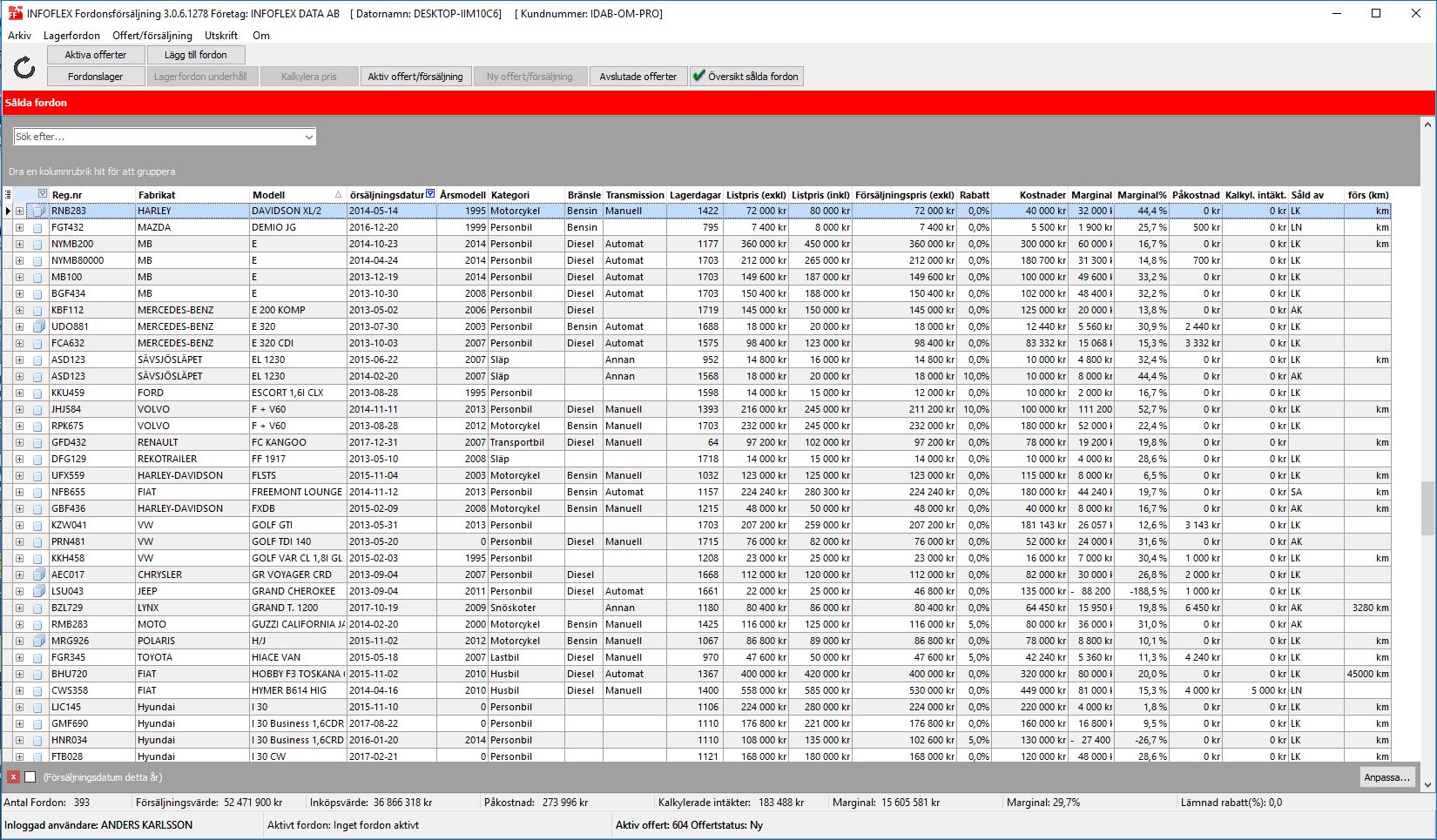Click the '-188,5 %' margin cell

(1142, 591)
